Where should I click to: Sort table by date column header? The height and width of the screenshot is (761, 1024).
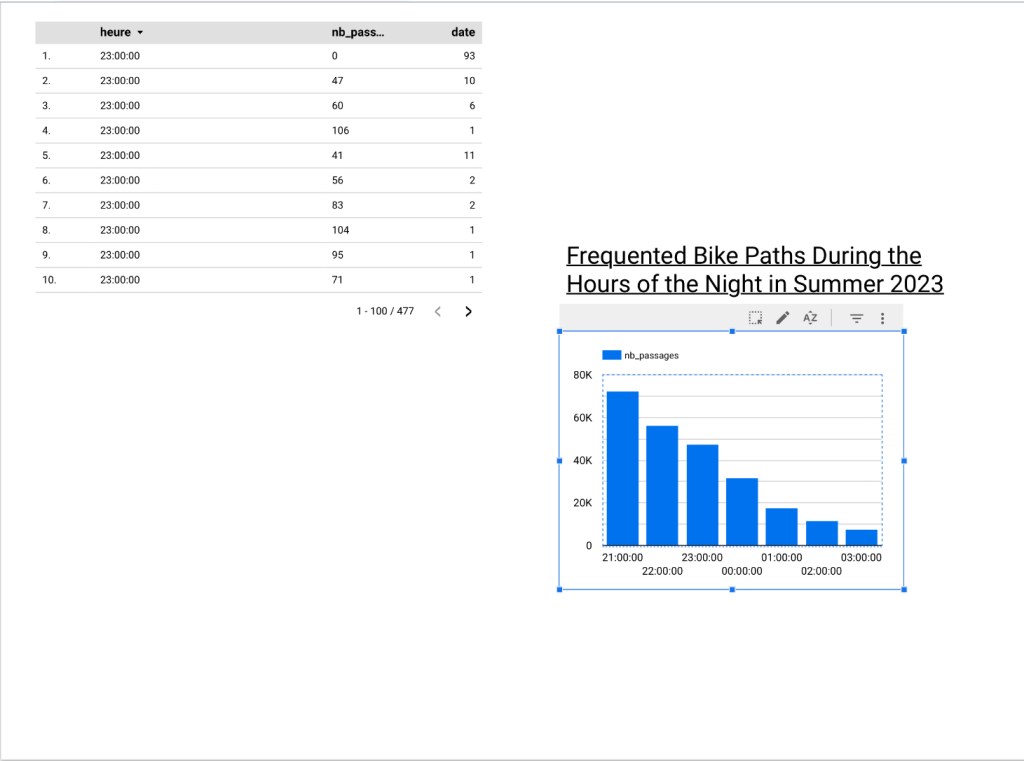pyautogui.click(x=463, y=32)
